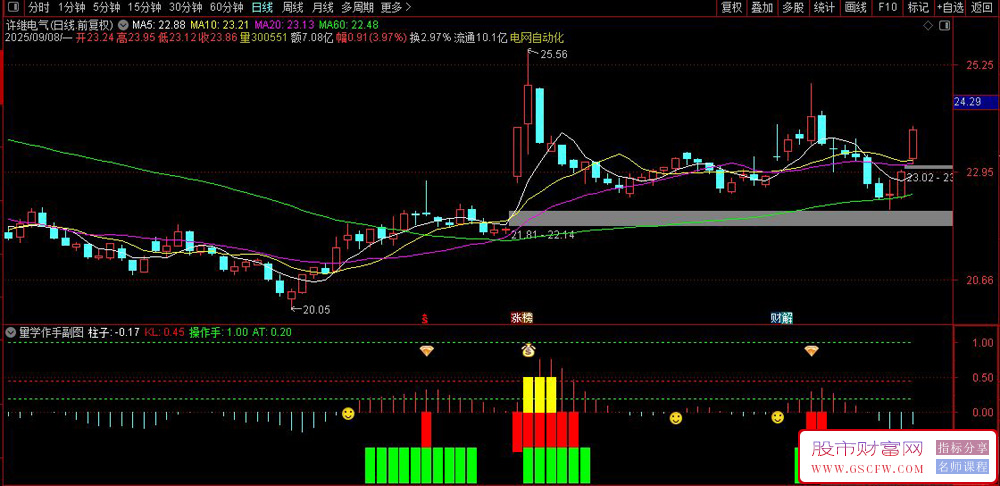The height and width of the screenshot is (486, 1000).
Task: Click the 25.56 high price label
Action: 554,55
